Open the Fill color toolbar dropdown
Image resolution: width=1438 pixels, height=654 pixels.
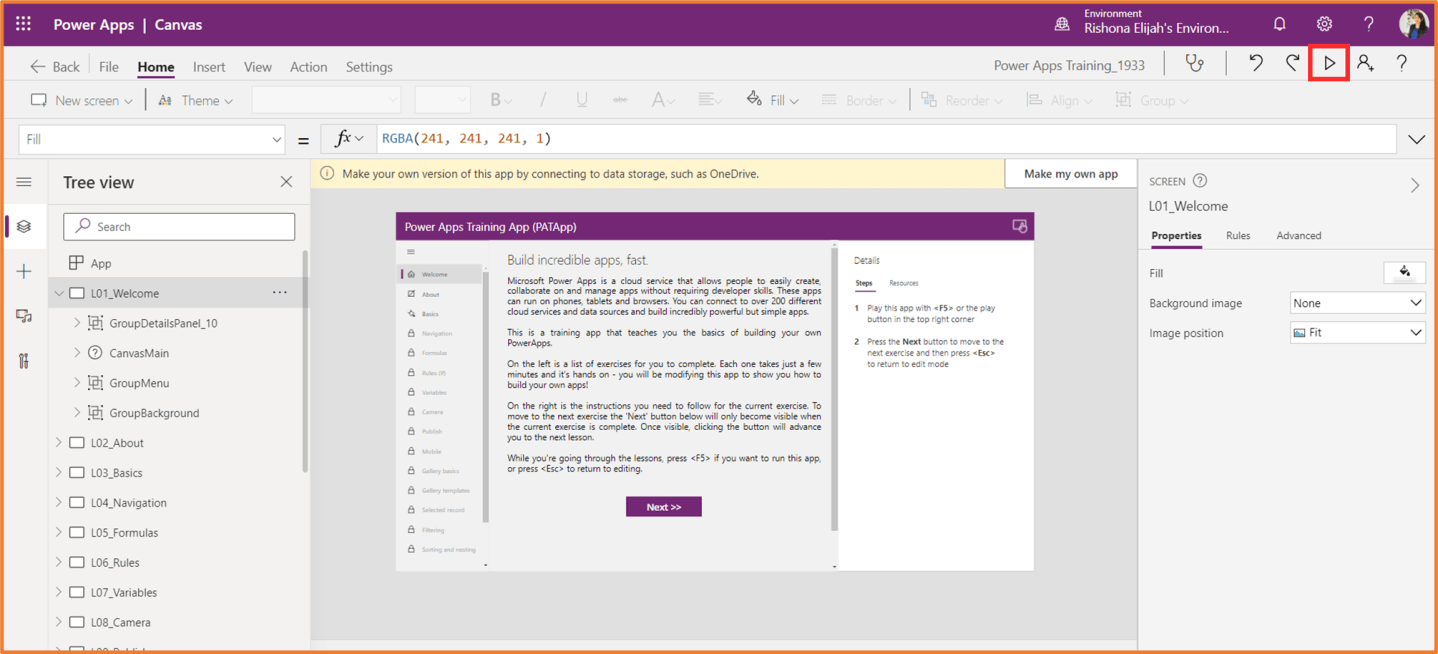[772, 100]
